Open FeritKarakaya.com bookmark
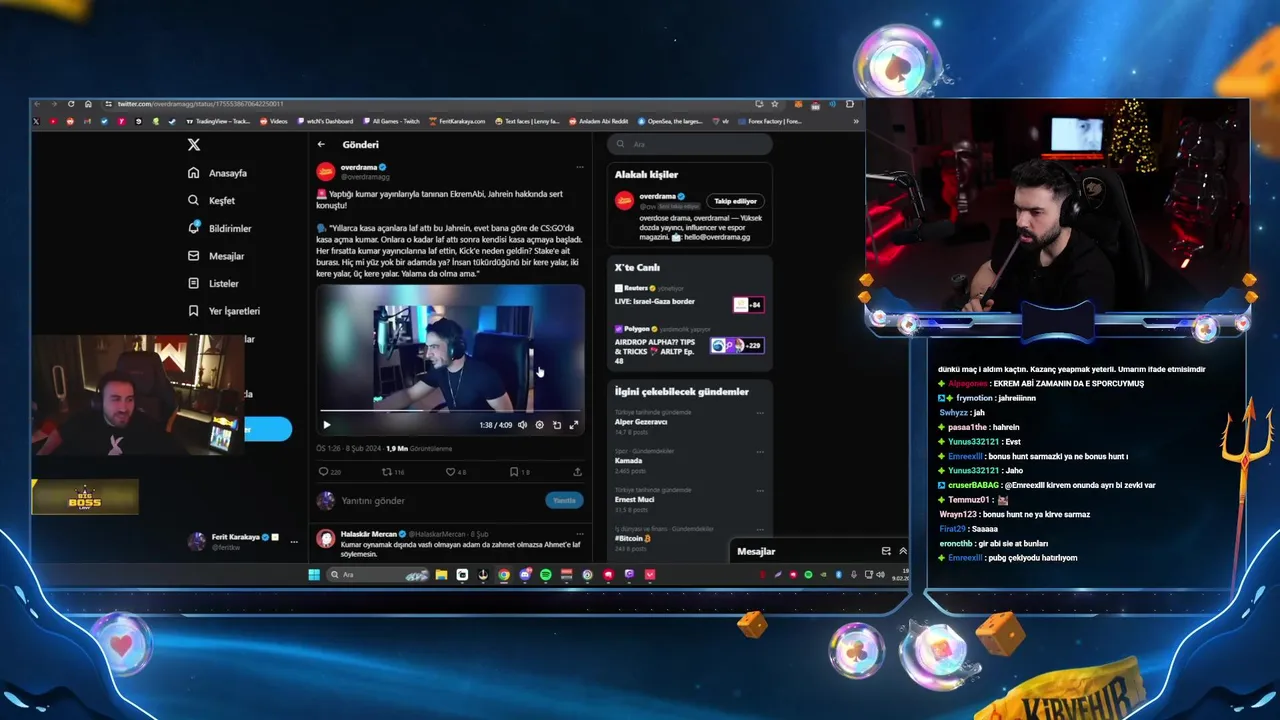Image resolution: width=1280 pixels, height=720 pixels. point(457,121)
